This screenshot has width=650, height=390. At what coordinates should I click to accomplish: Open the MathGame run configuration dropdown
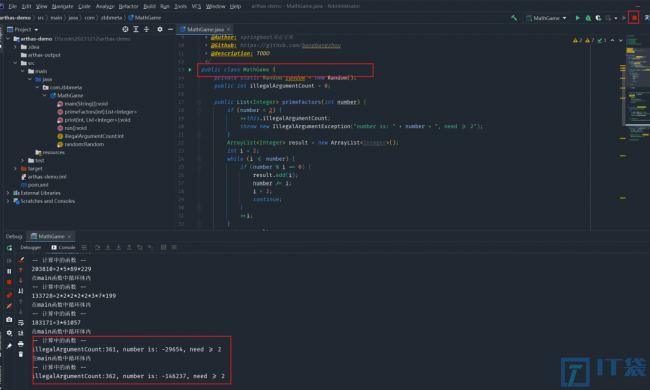[546, 18]
